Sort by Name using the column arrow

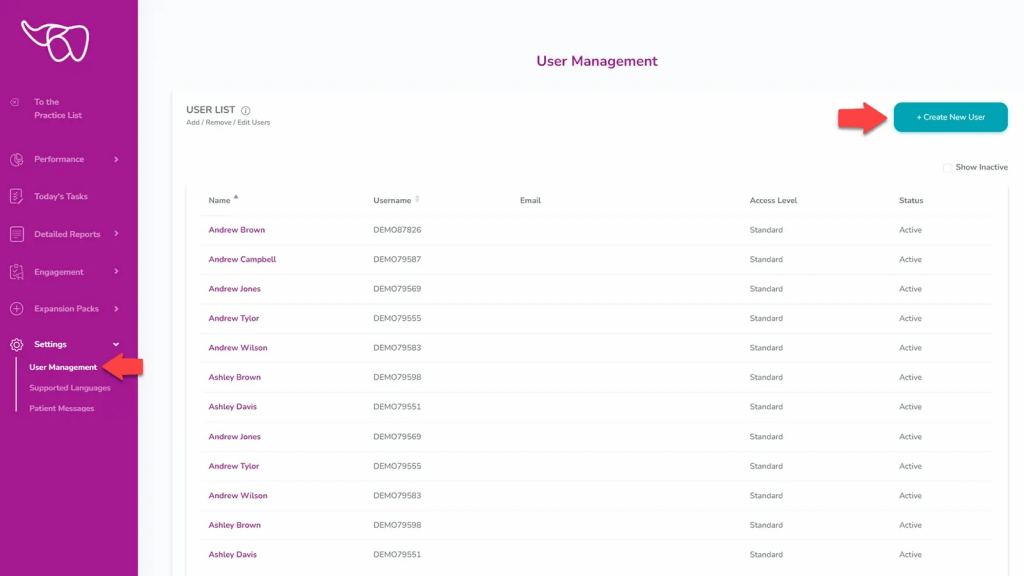[234, 196]
